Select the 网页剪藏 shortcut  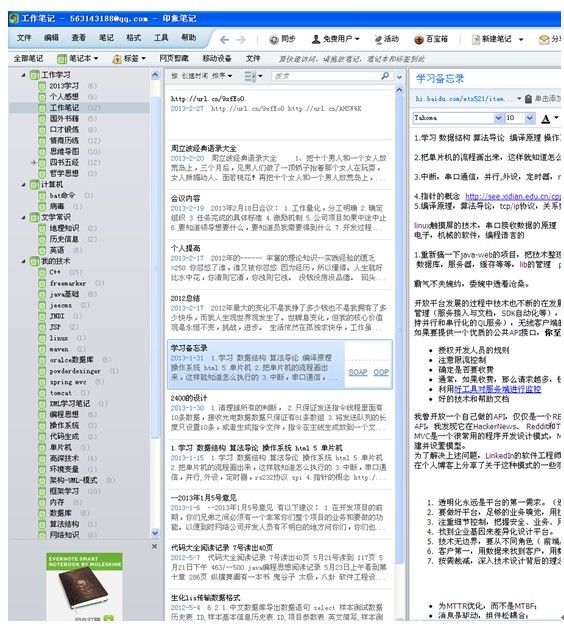174,59
